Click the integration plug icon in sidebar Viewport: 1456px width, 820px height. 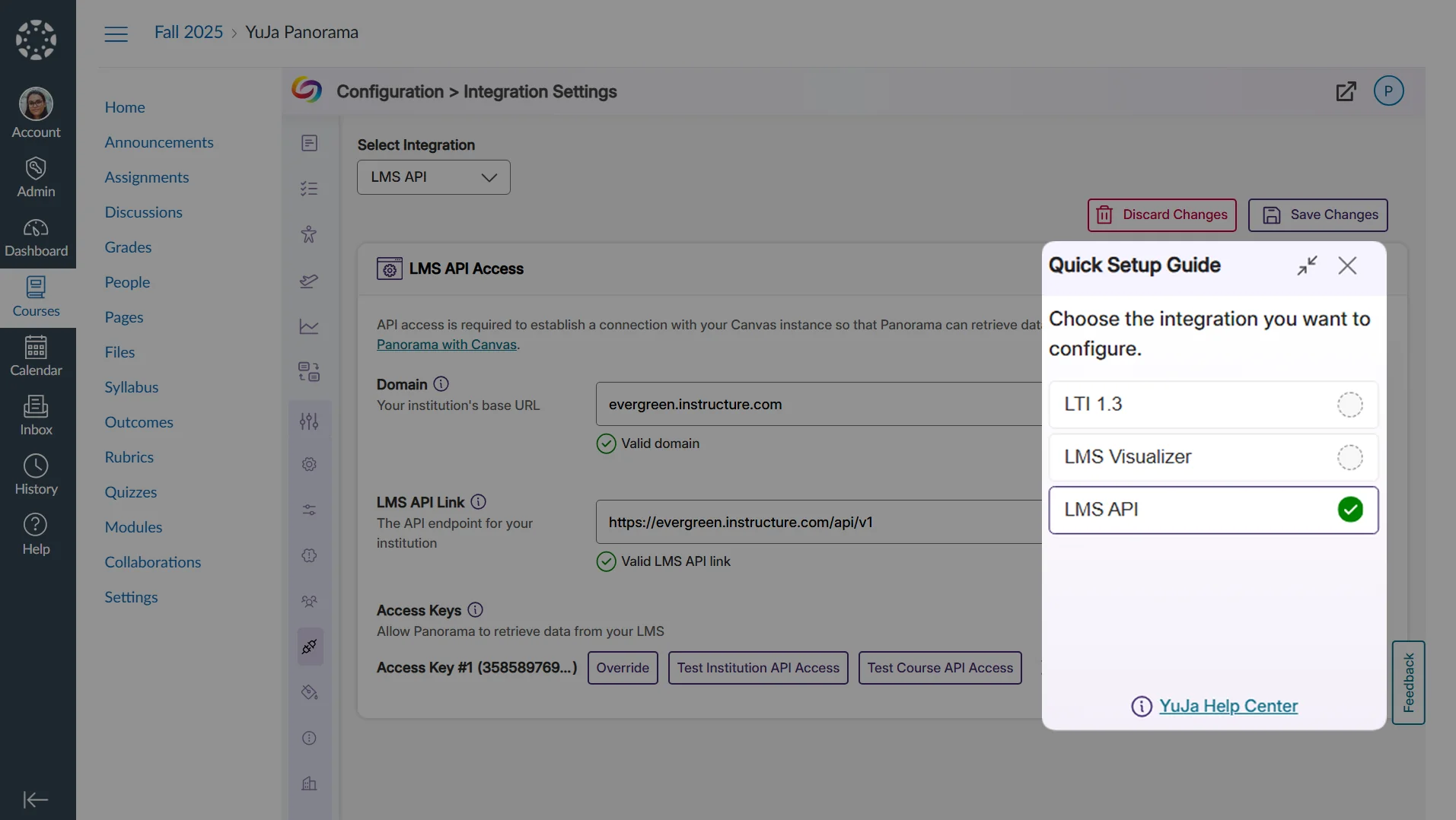(309, 647)
